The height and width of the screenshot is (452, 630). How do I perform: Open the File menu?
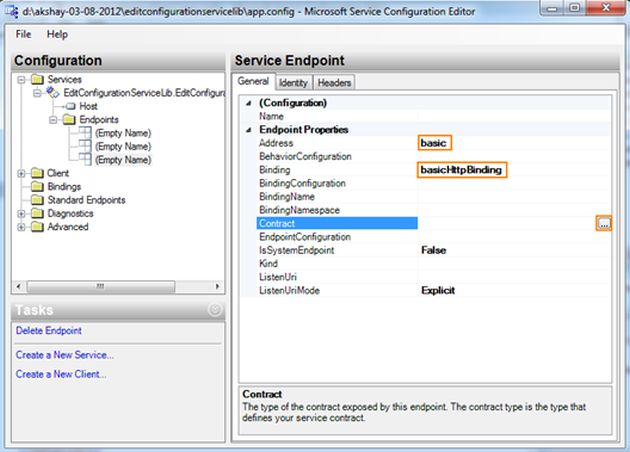[23, 34]
